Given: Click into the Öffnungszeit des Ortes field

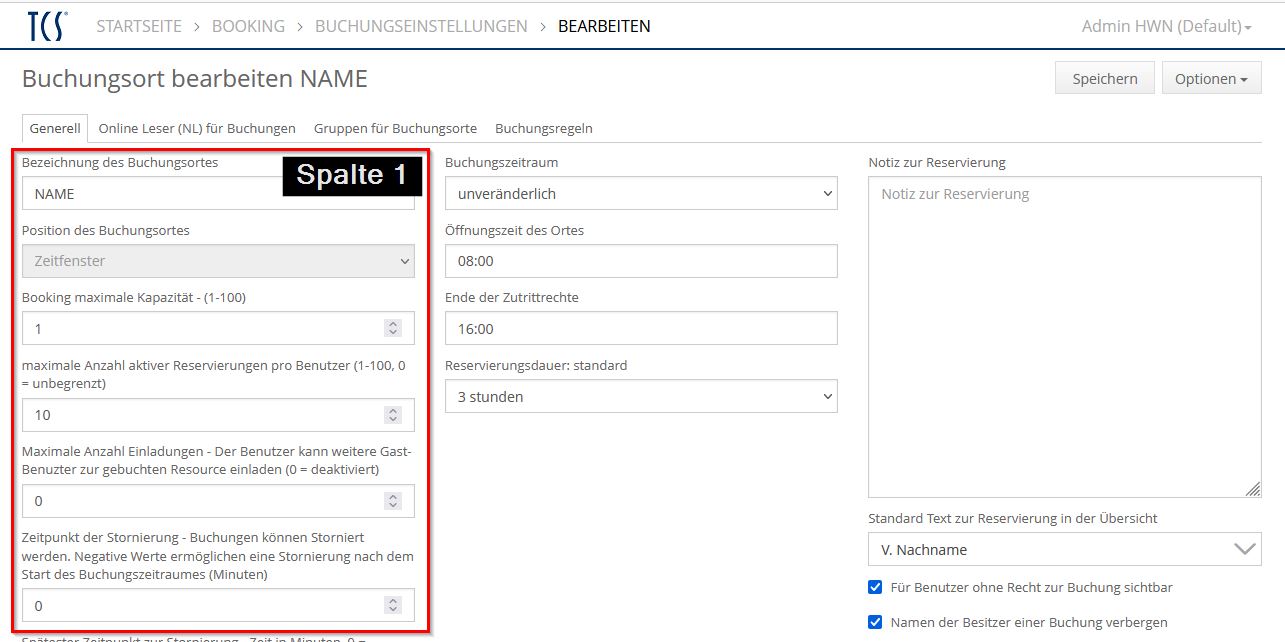Looking at the screenshot, I should click(x=640, y=261).
